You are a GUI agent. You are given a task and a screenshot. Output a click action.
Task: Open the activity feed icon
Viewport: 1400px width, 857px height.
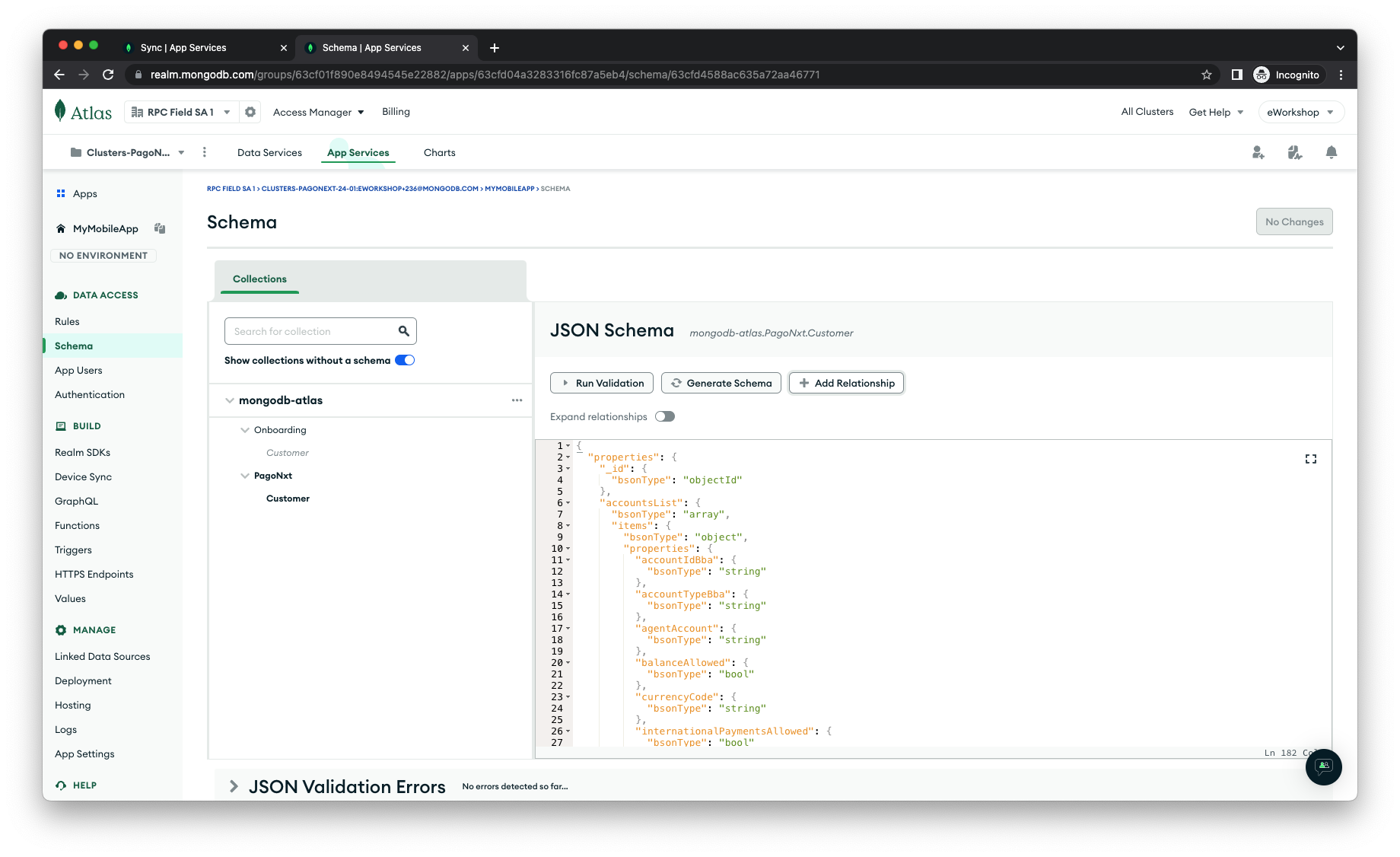point(1295,152)
